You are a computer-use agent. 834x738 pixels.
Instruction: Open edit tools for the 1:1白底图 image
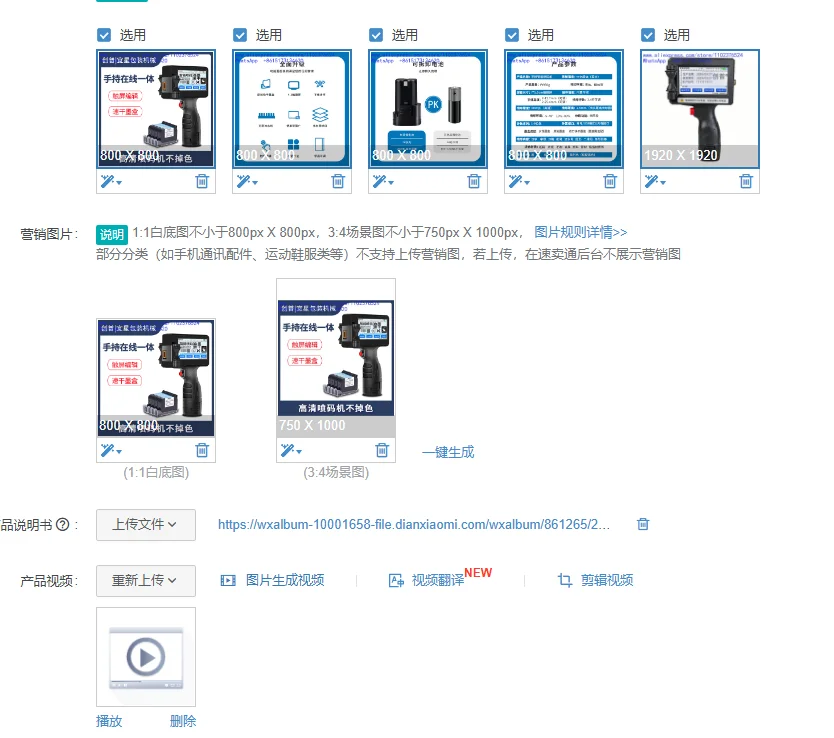[111, 451]
